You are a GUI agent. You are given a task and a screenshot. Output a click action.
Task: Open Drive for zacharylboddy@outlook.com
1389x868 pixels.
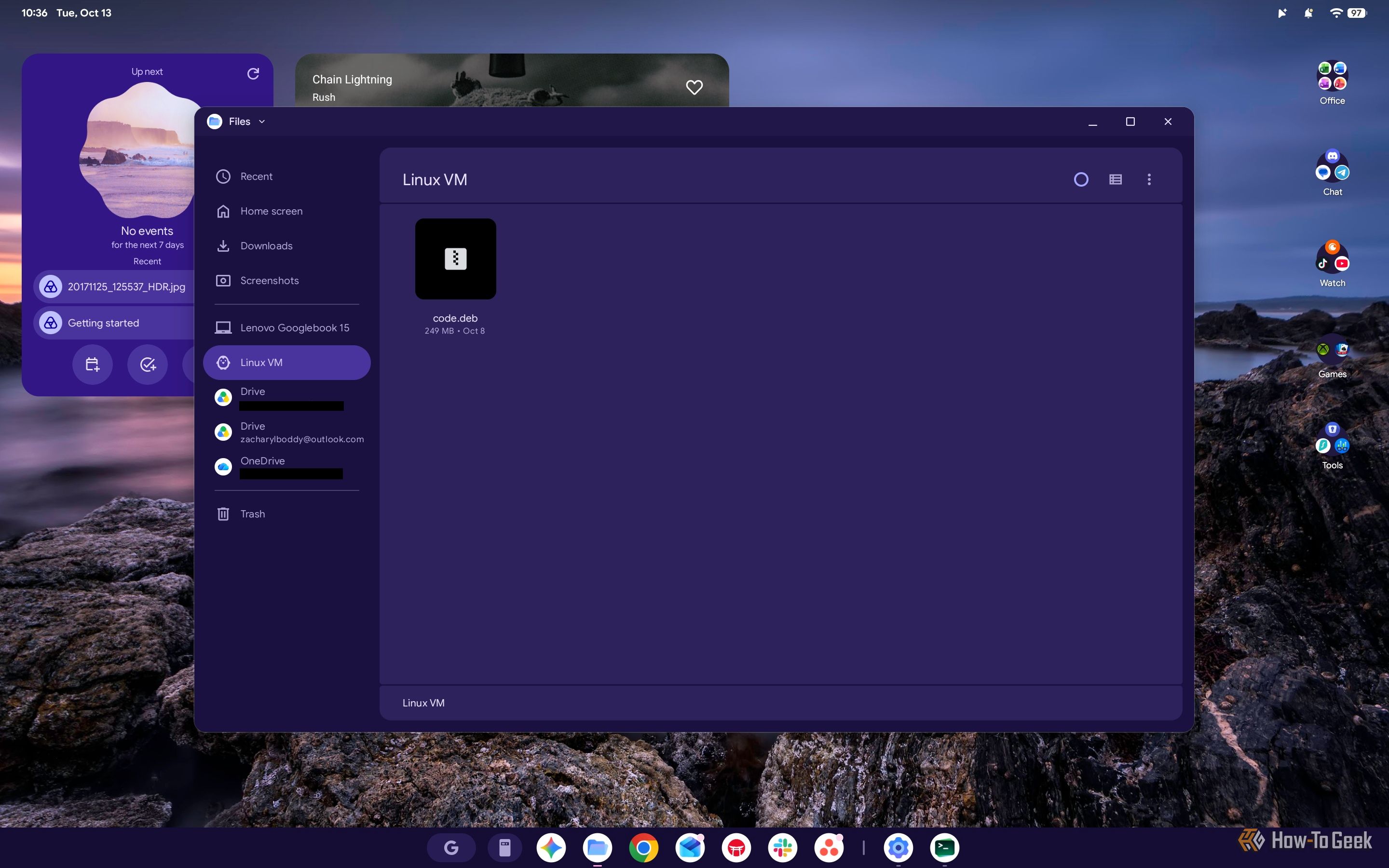[286, 432]
